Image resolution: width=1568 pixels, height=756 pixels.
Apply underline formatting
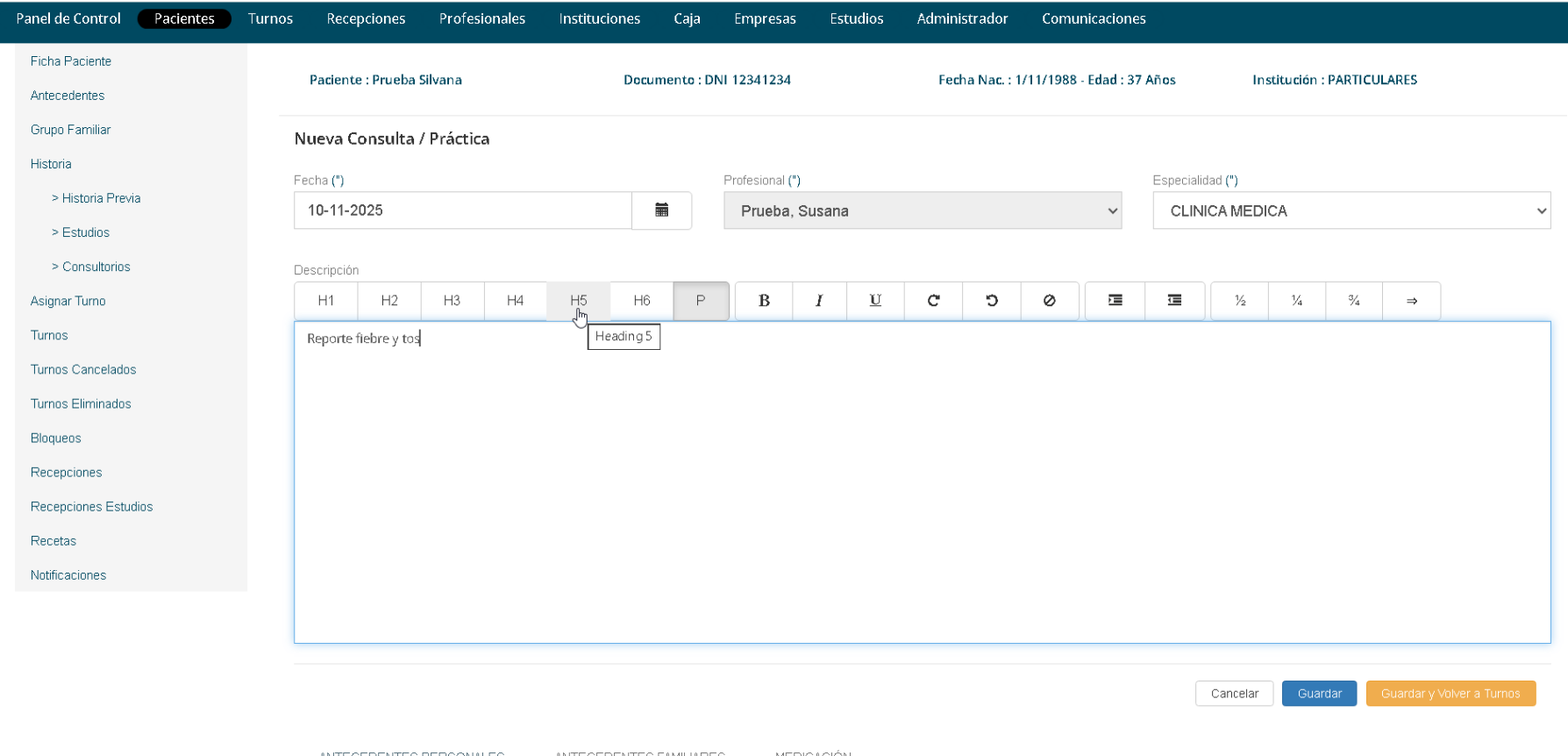point(875,301)
